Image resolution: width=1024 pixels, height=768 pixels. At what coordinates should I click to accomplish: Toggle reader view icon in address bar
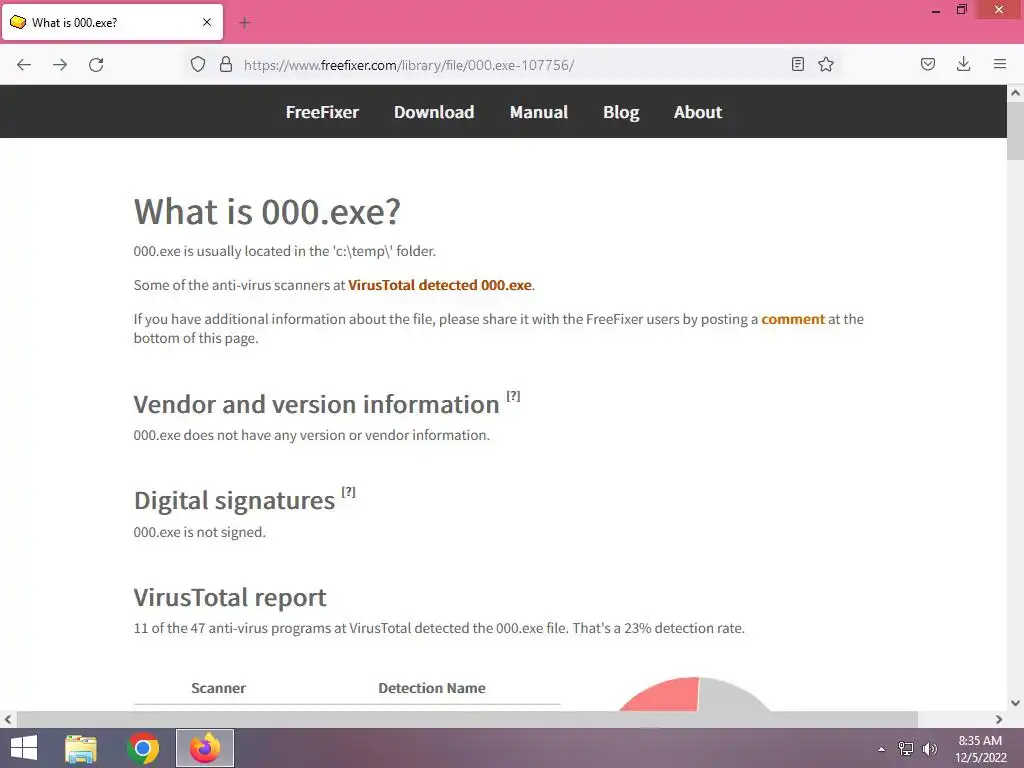[x=797, y=64]
